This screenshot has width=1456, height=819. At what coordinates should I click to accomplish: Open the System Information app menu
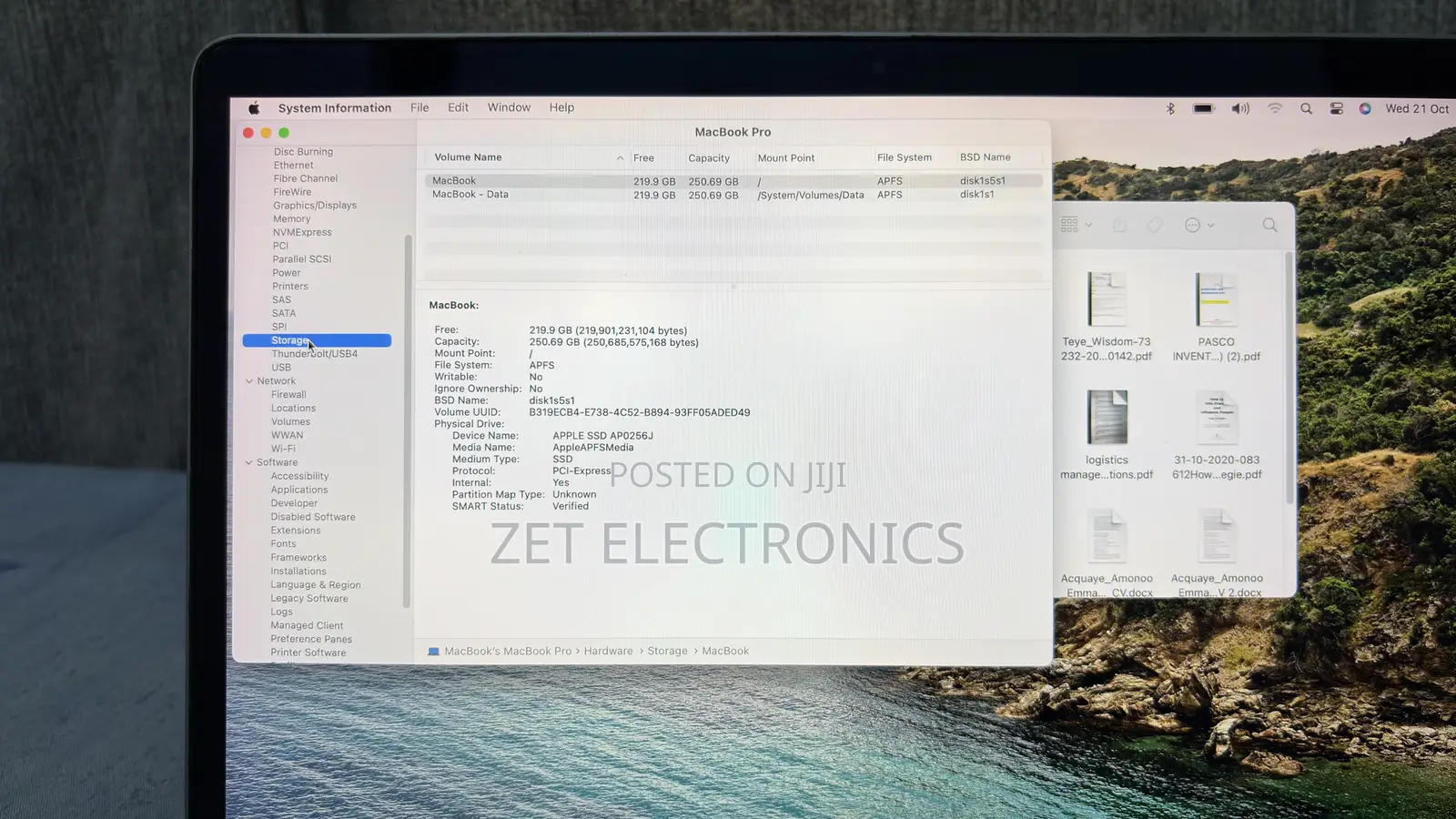pyautogui.click(x=335, y=107)
